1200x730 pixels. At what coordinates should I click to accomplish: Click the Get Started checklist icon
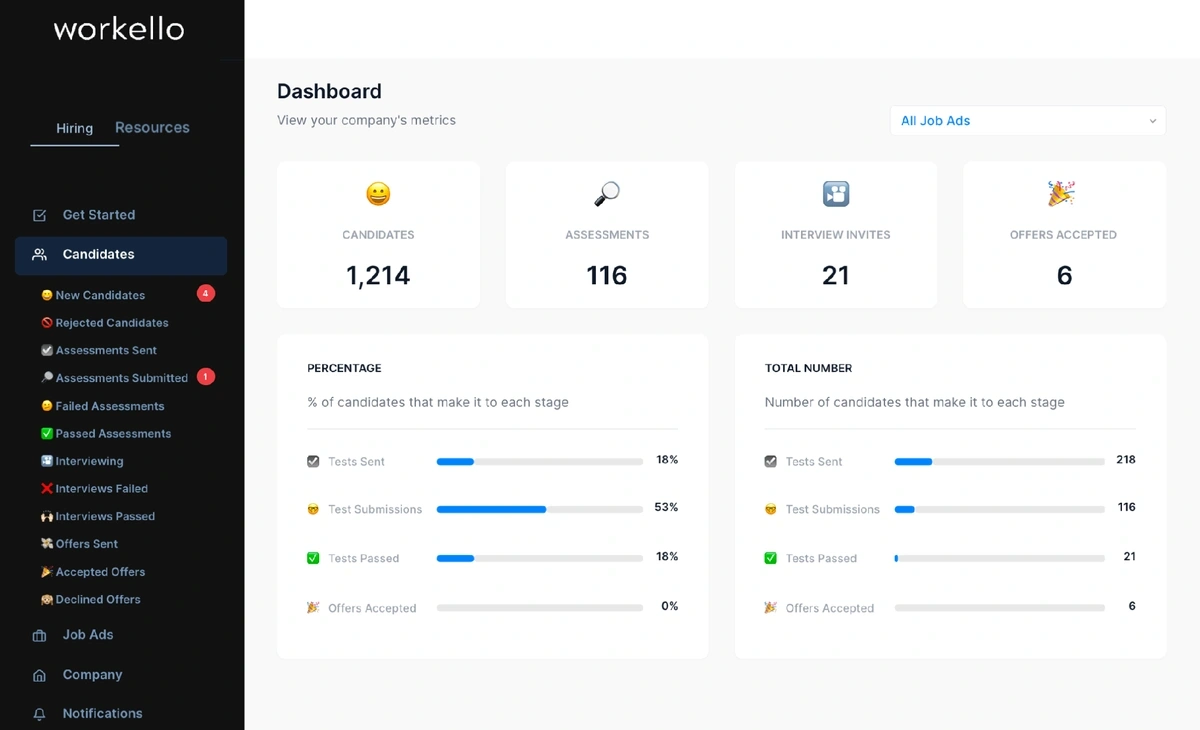(x=40, y=215)
